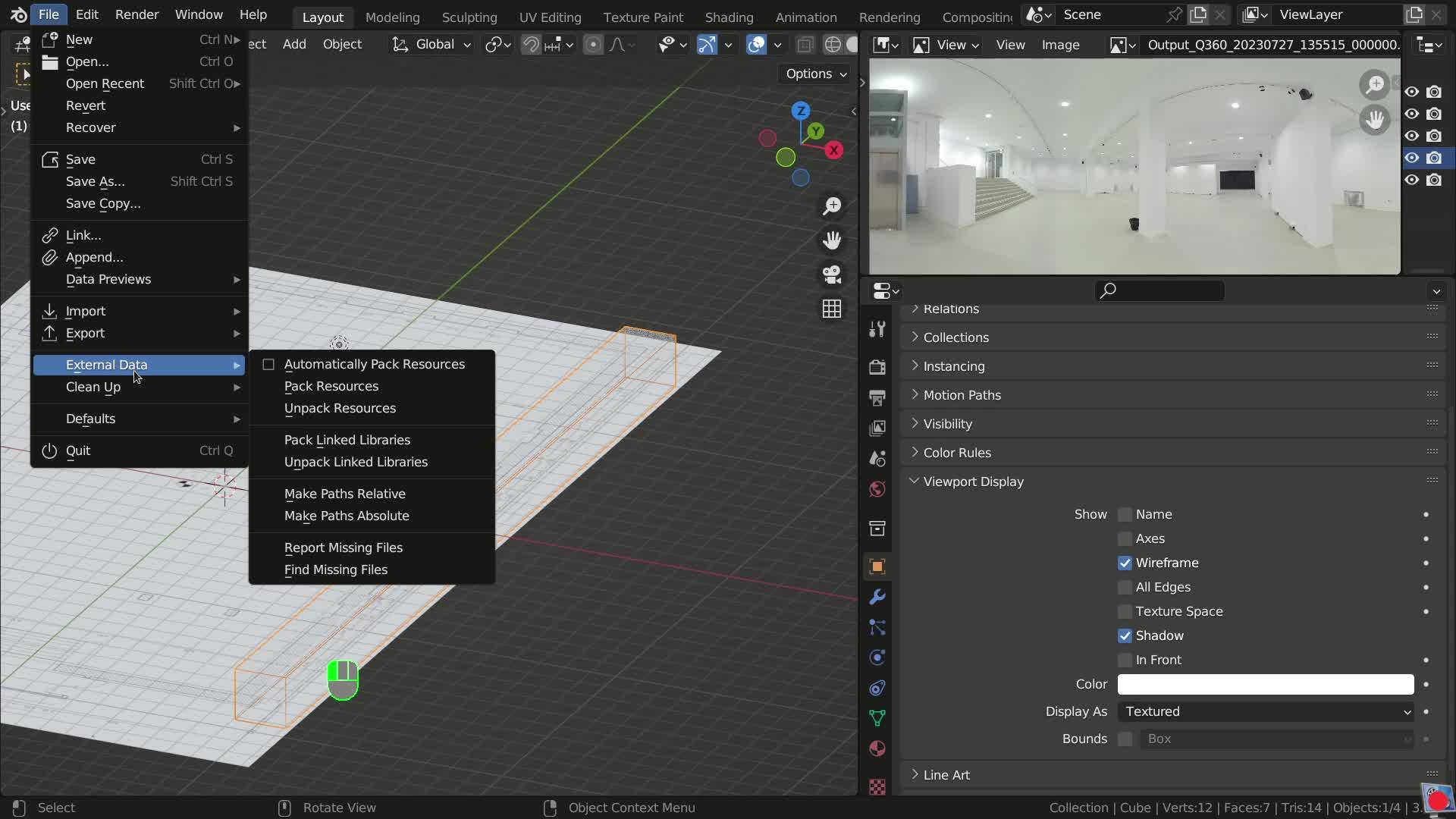1456x819 pixels.
Task: Click the properties search field
Action: (x=1160, y=290)
